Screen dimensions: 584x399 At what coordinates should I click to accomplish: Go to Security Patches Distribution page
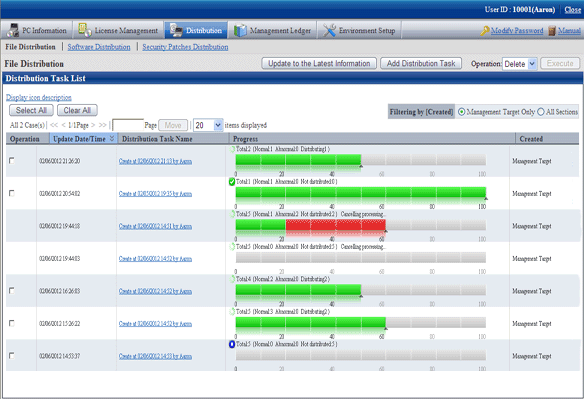point(185,47)
